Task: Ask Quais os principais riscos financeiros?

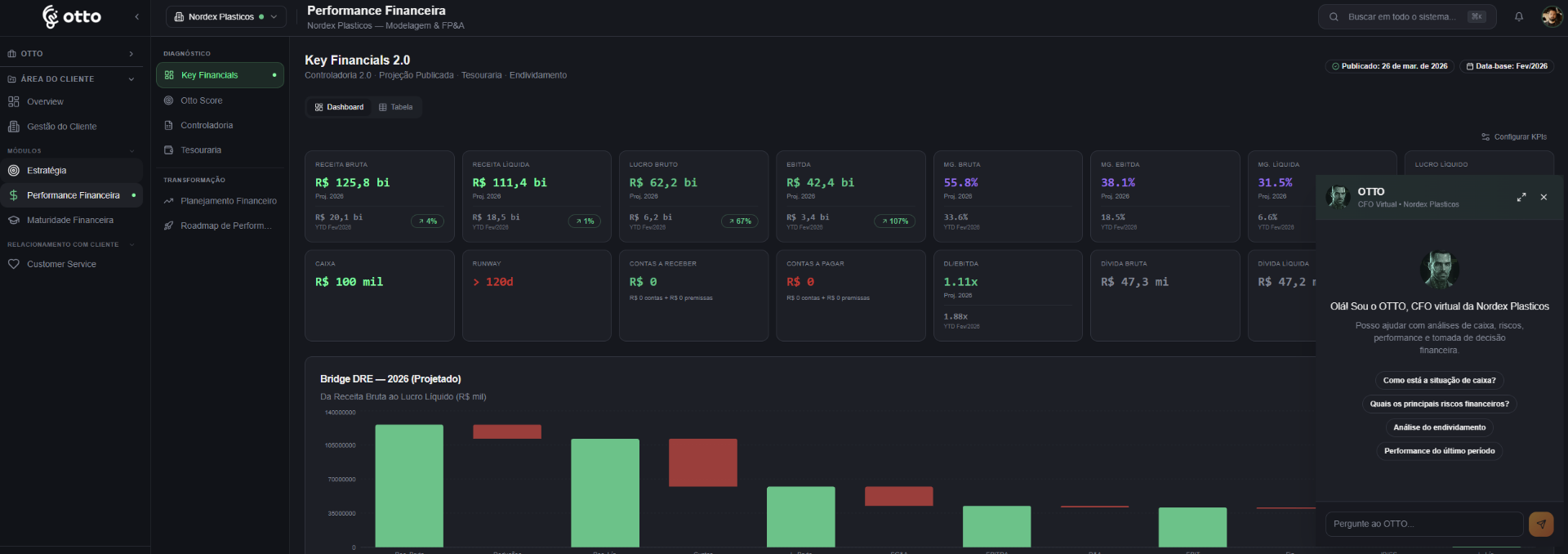Action: [x=1439, y=404]
